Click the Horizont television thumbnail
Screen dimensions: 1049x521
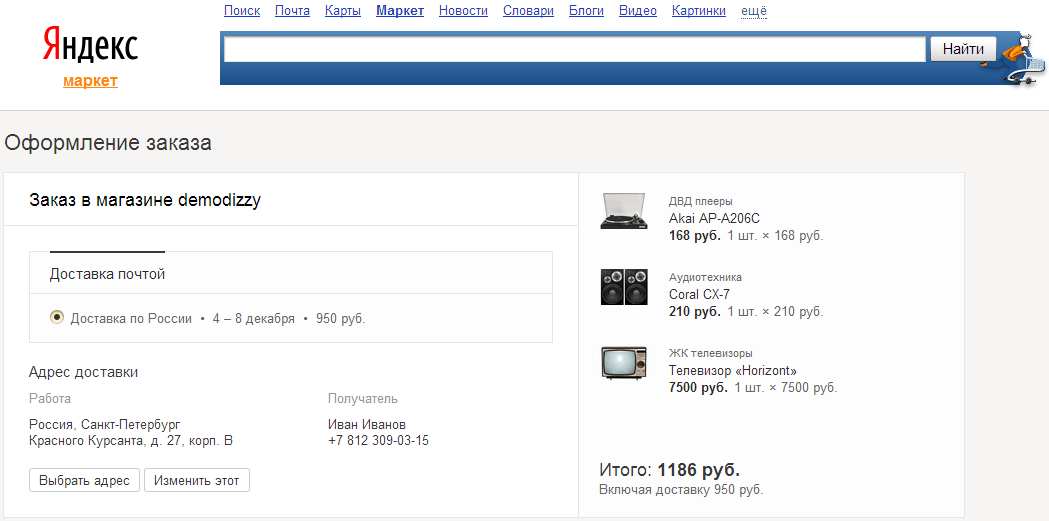tap(623, 363)
